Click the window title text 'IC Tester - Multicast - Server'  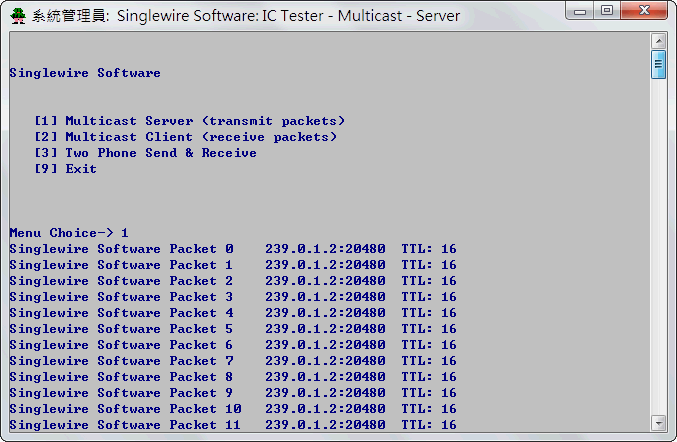(361, 16)
